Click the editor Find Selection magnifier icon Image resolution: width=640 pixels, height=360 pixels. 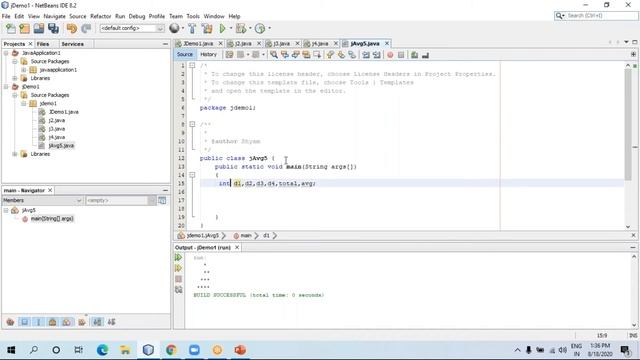274,55
